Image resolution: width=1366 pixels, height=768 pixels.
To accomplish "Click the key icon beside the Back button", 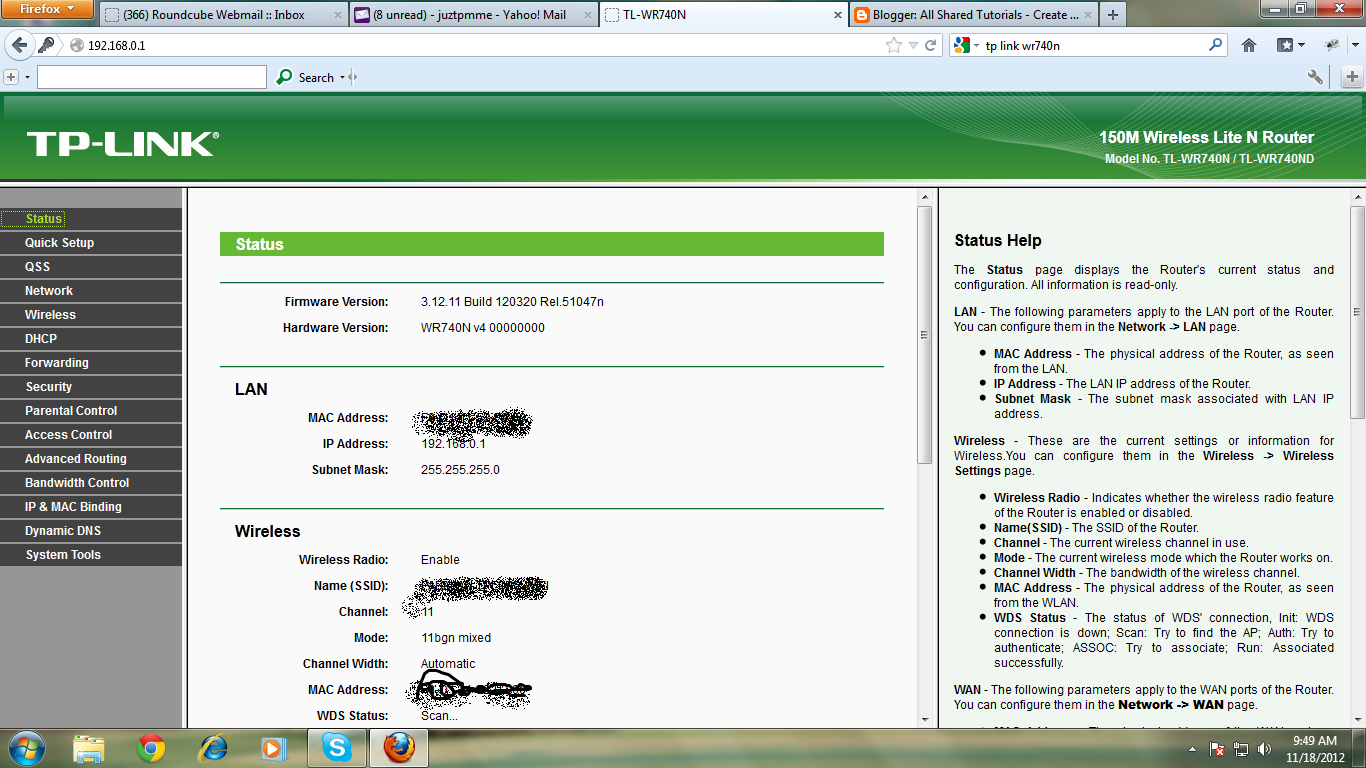I will coord(46,45).
